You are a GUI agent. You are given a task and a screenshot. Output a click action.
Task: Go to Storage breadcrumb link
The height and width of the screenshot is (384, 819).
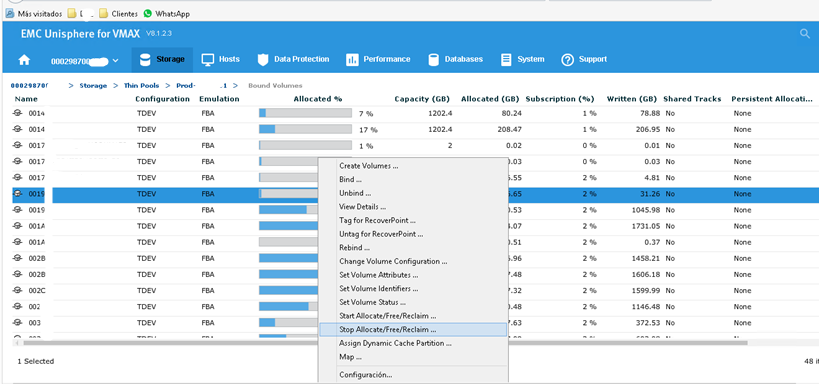93,86
